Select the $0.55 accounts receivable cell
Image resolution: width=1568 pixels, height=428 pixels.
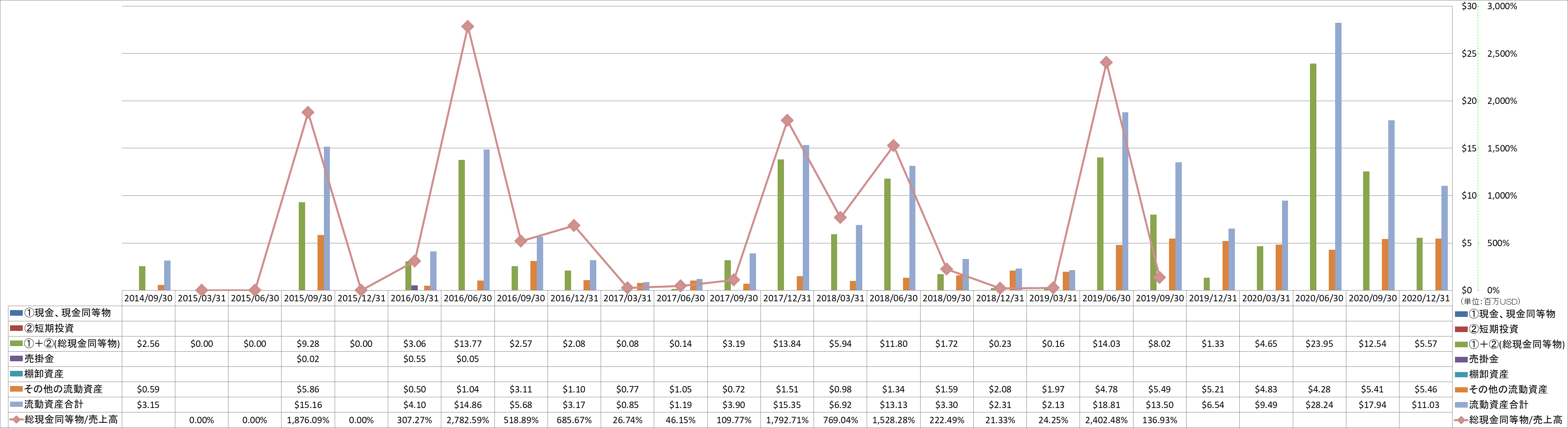point(415,359)
